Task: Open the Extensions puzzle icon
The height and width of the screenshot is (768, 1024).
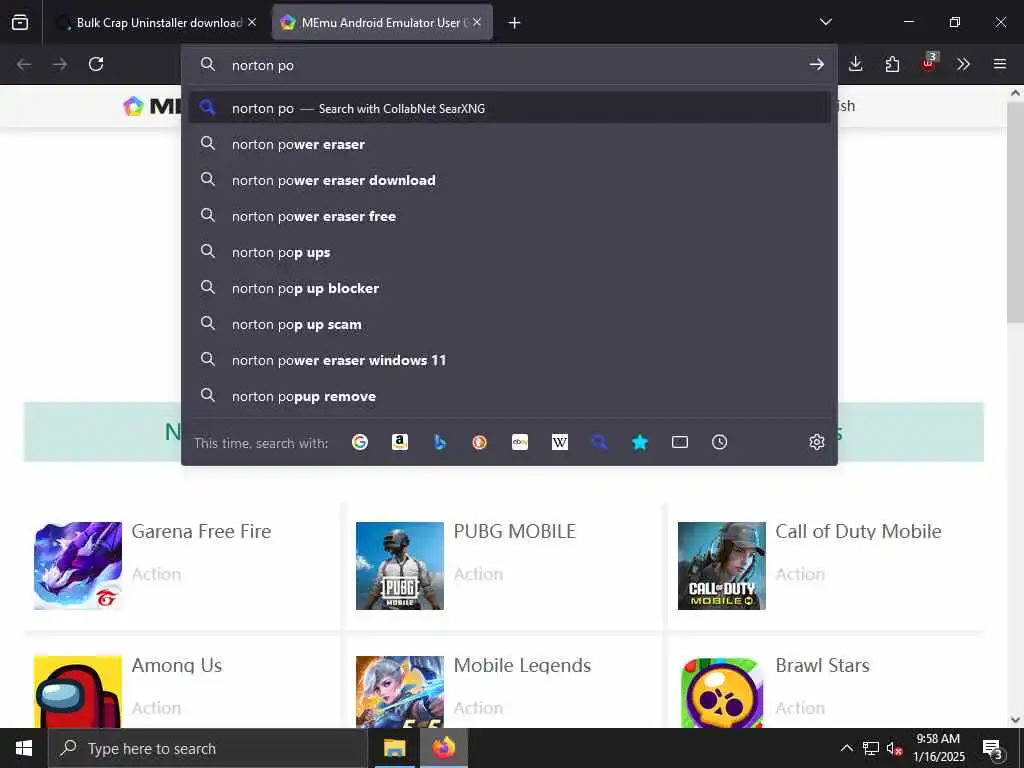Action: coord(892,64)
